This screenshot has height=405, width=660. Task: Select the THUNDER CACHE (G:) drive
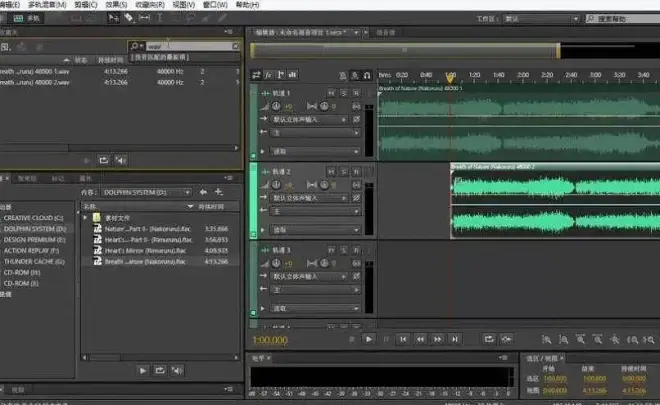coord(35,261)
